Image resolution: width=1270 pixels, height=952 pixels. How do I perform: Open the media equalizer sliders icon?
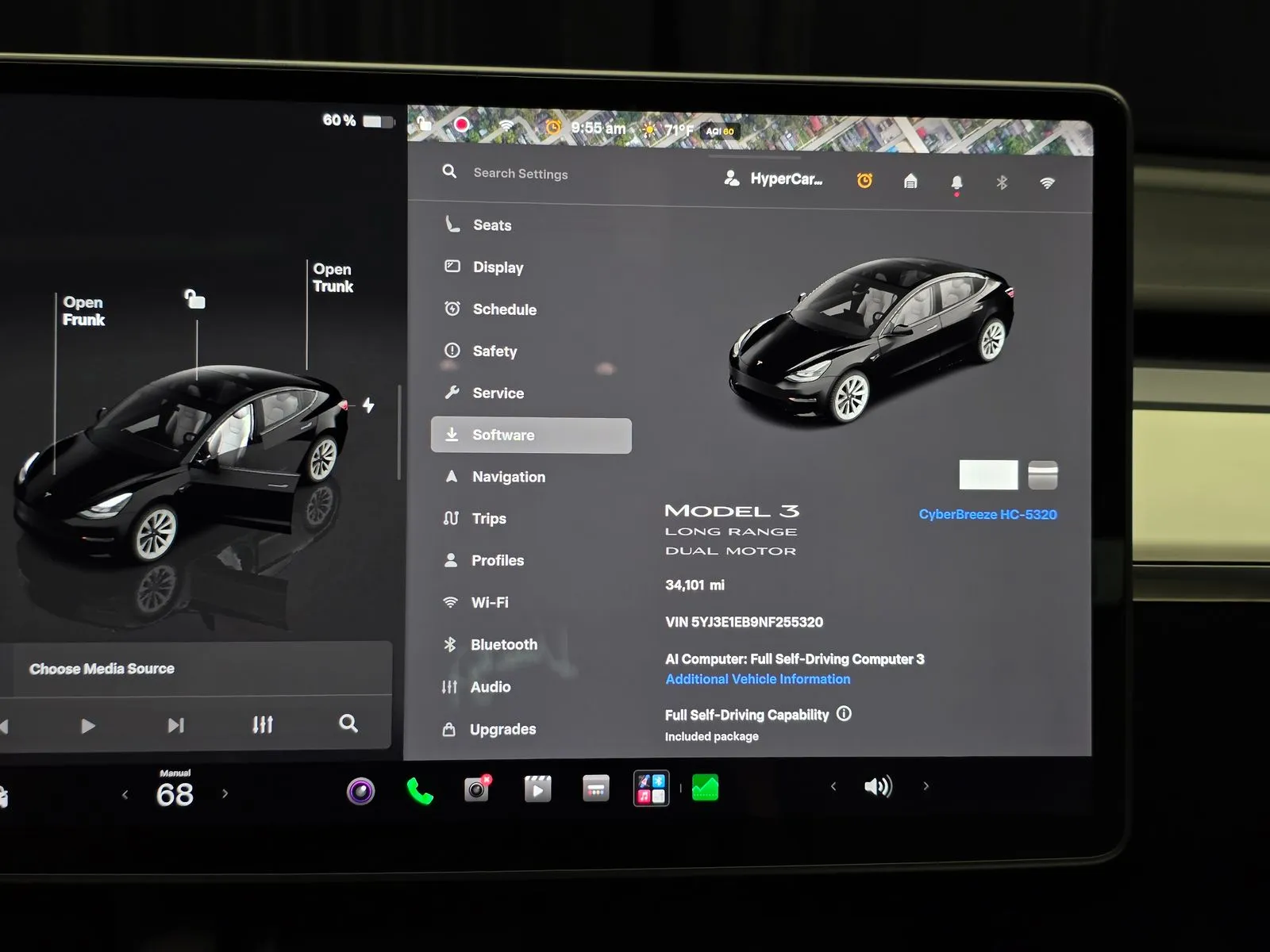[263, 724]
